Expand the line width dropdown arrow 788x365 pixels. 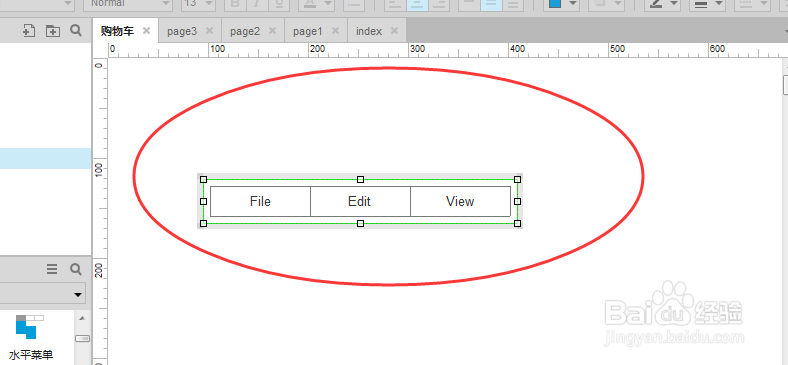(719, 4)
